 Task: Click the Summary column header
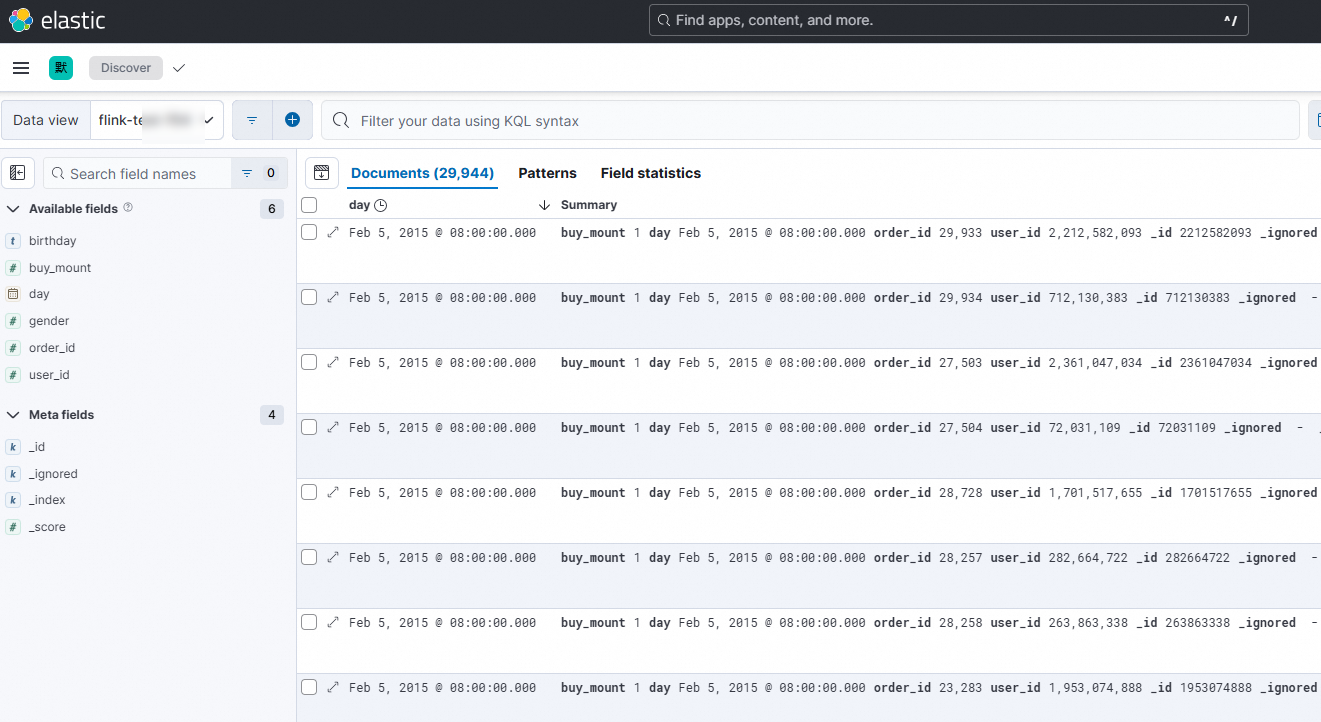point(589,205)
